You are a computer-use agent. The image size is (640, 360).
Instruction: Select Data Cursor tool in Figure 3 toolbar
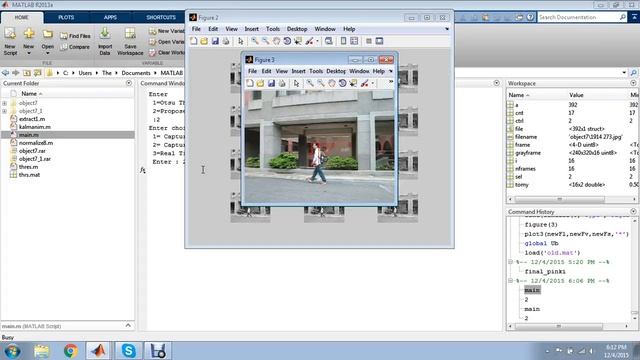tap(353, 83)
